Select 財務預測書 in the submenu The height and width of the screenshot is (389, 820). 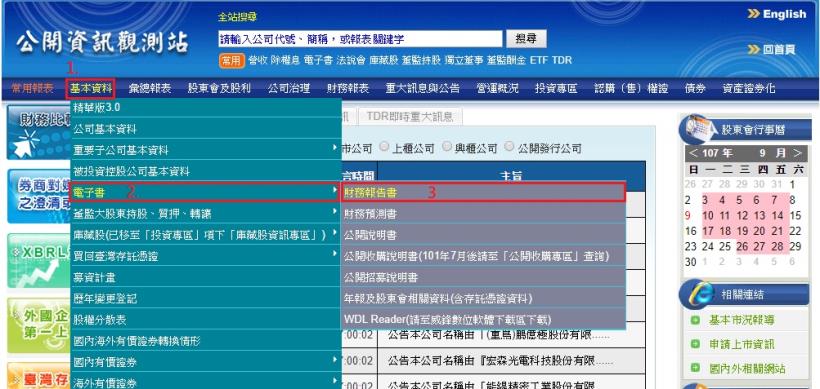pos(483,213)
